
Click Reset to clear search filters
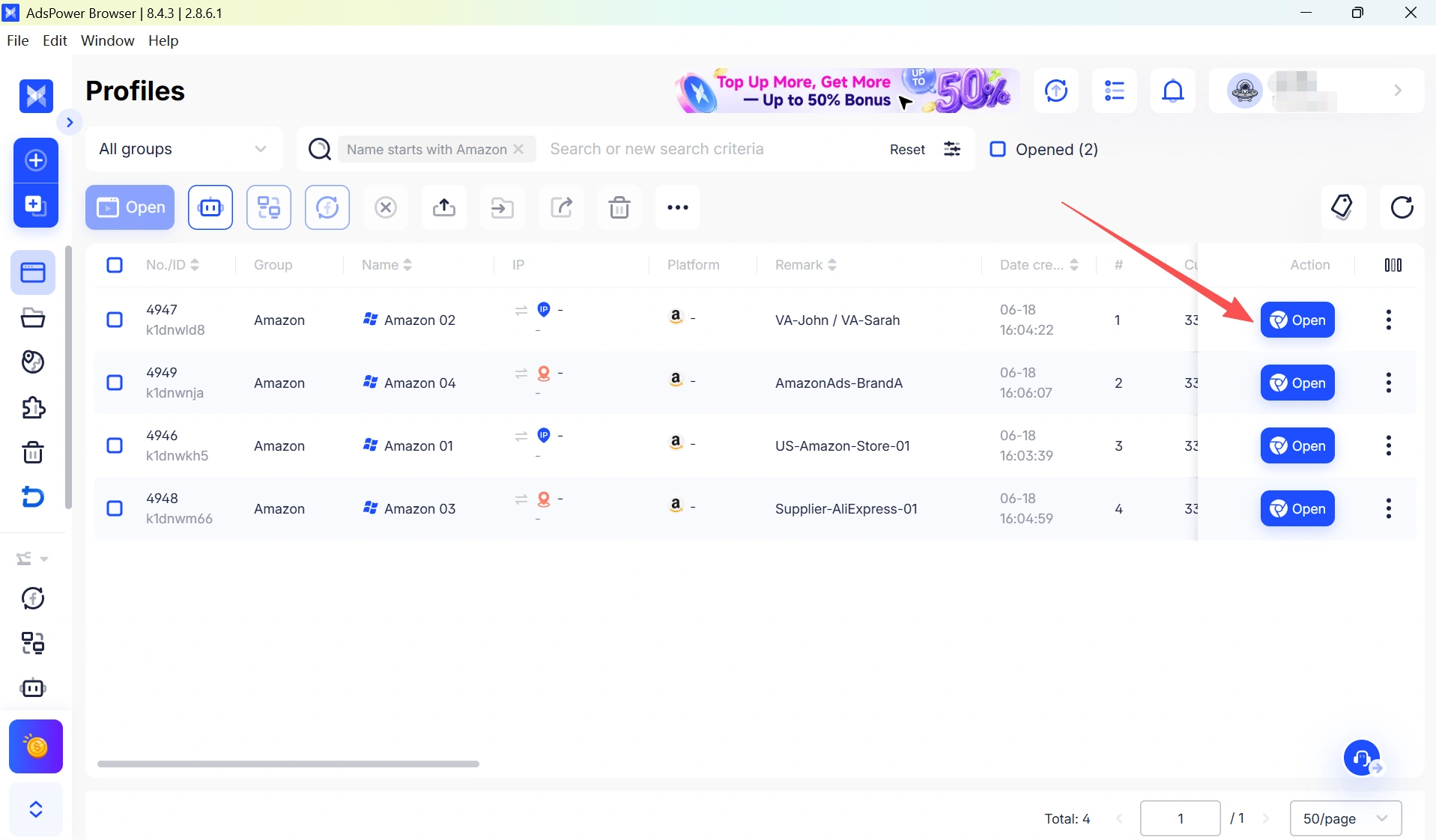[907, 149]
